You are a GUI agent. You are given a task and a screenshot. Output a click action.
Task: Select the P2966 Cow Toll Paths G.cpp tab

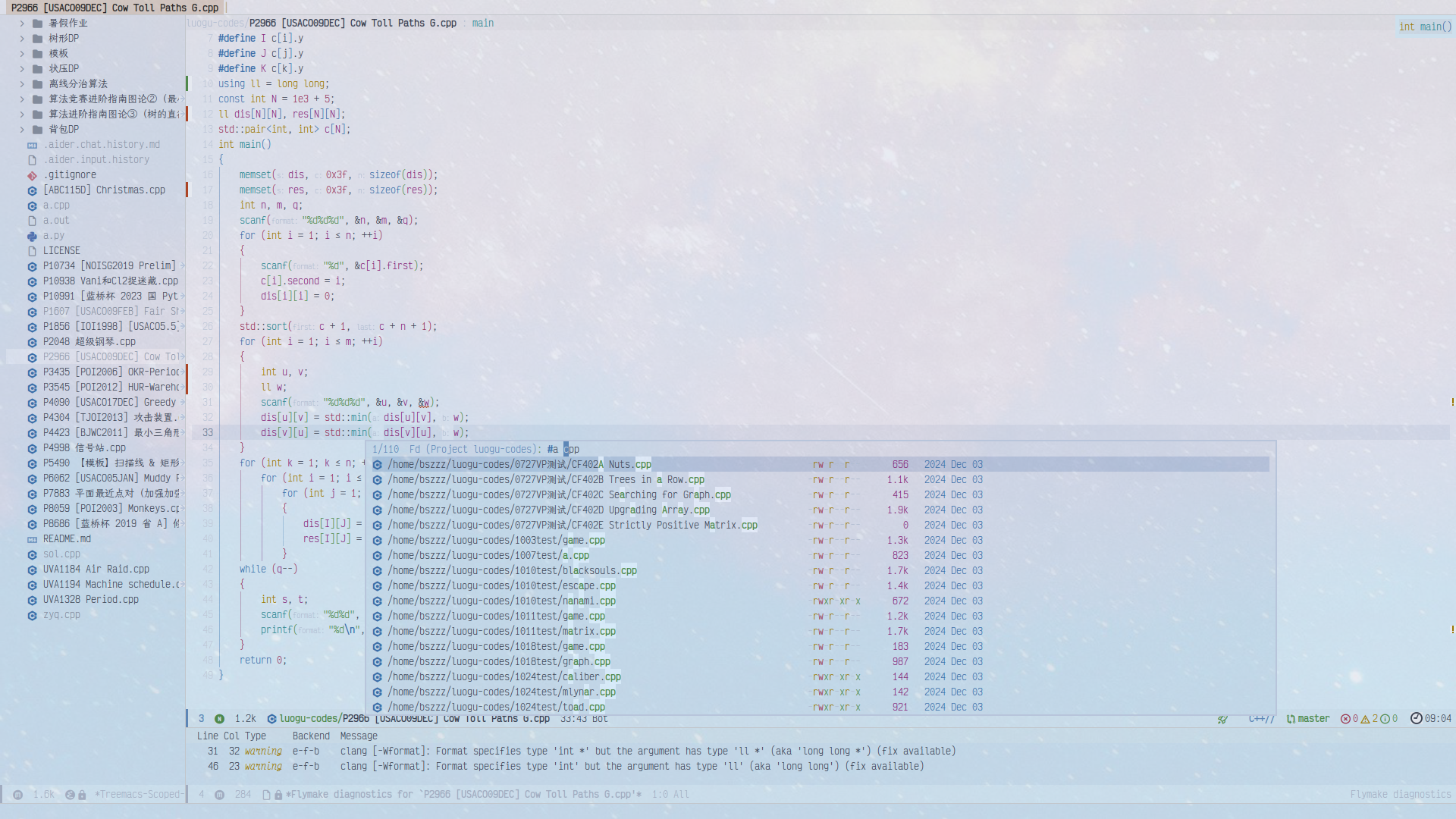point(114,8)
